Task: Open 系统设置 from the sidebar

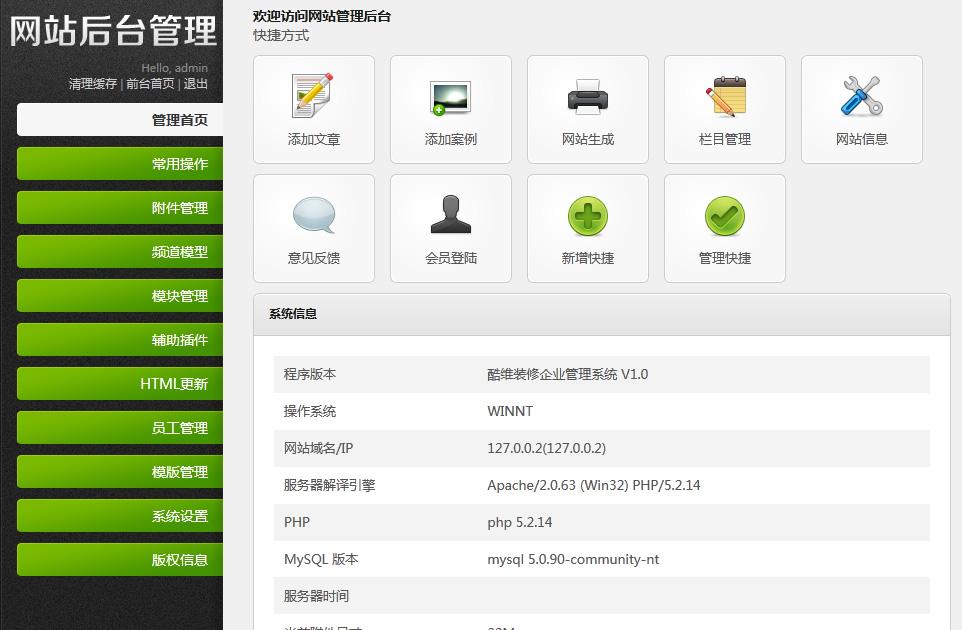Action: coord(119,515)
